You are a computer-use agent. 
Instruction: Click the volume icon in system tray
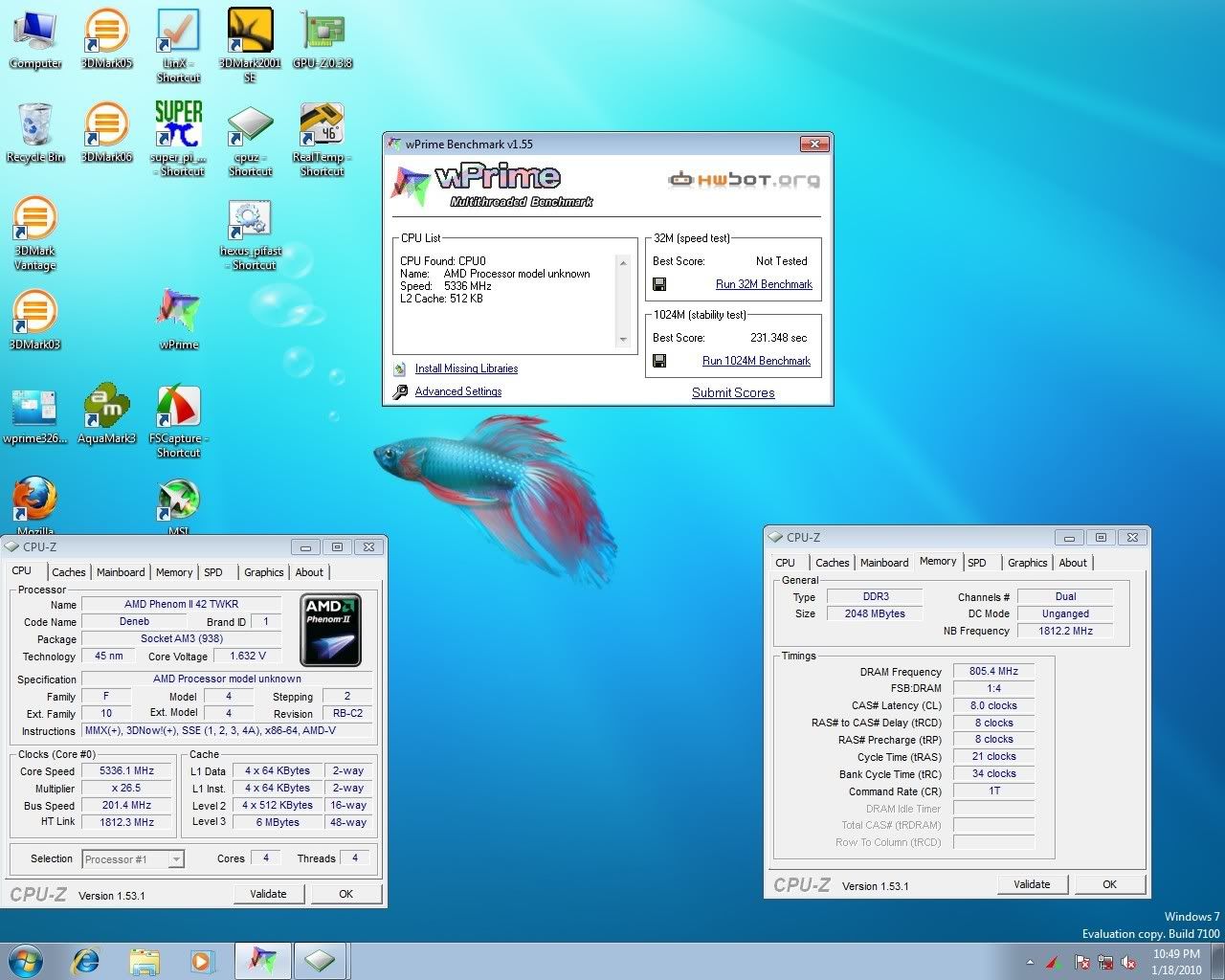click(x=1128, y=962)
